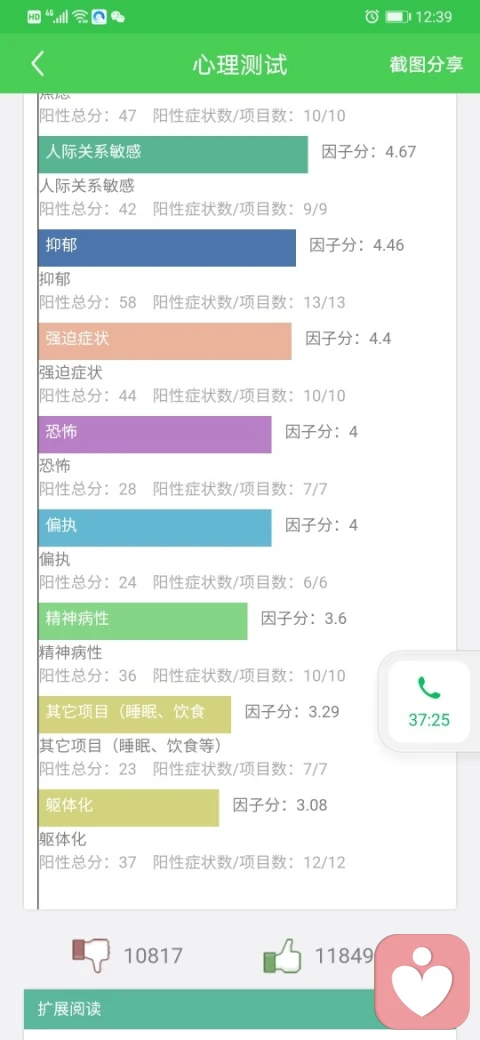Select the 躯体化 bar
This screenshot has width=480, height=1040.
coord(129,808)
